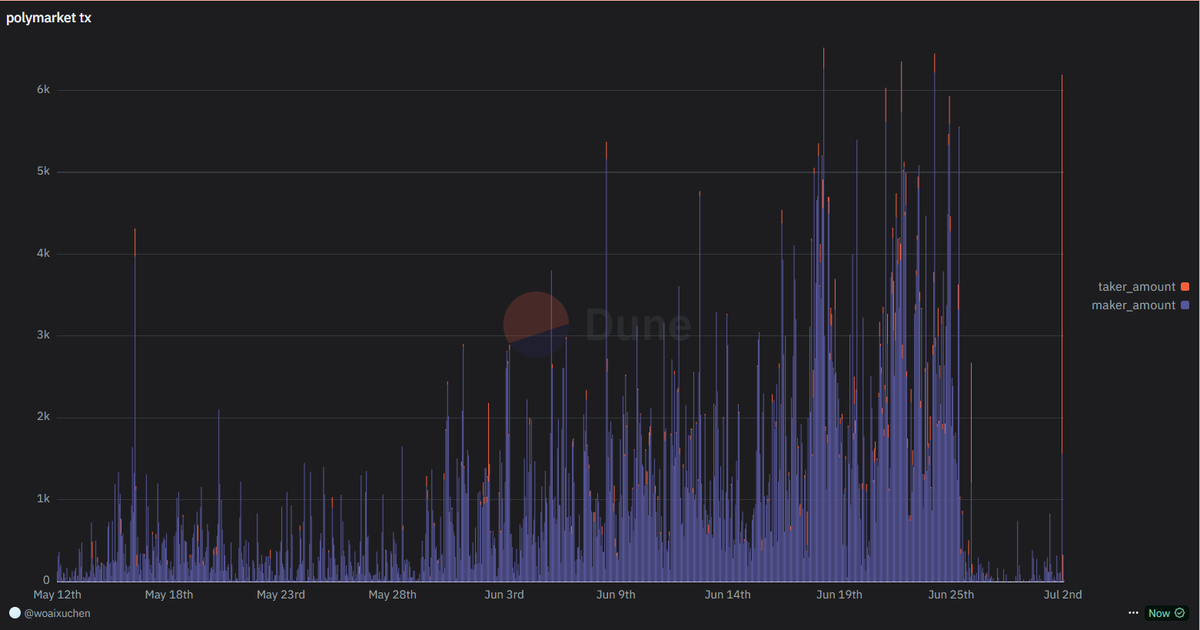The image size is (1200, 630).
Task: Click the 5k y-axis label
Action: click(x=44, y=172)
